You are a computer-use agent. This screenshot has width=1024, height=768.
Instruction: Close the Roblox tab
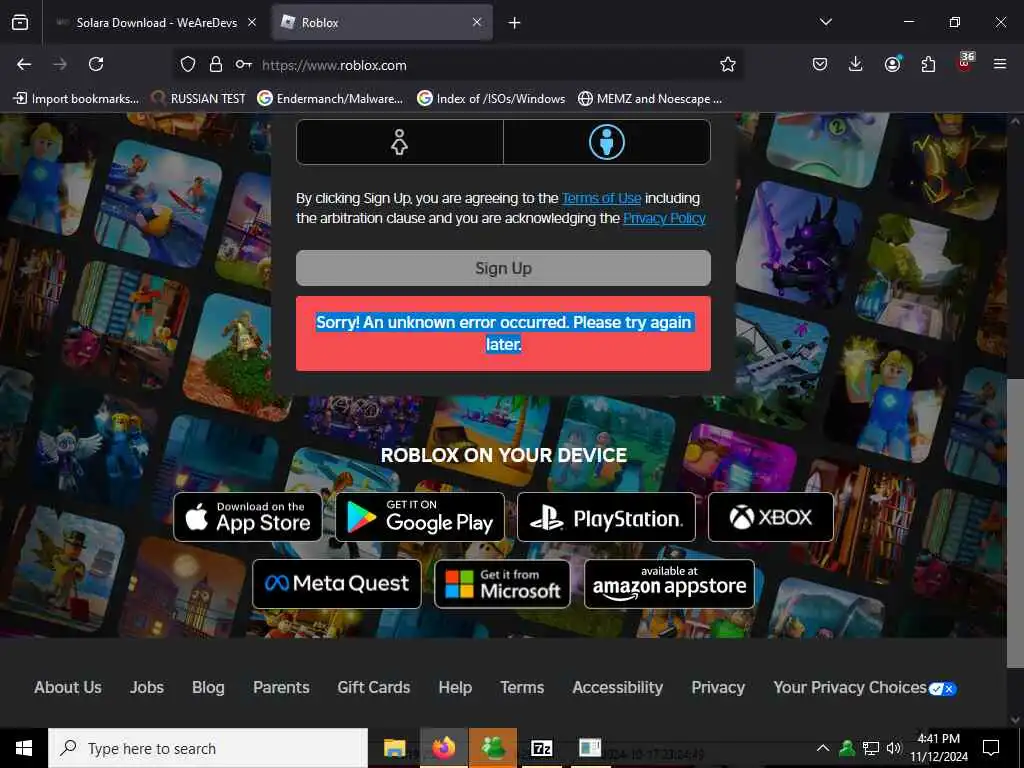coord(477,22)
